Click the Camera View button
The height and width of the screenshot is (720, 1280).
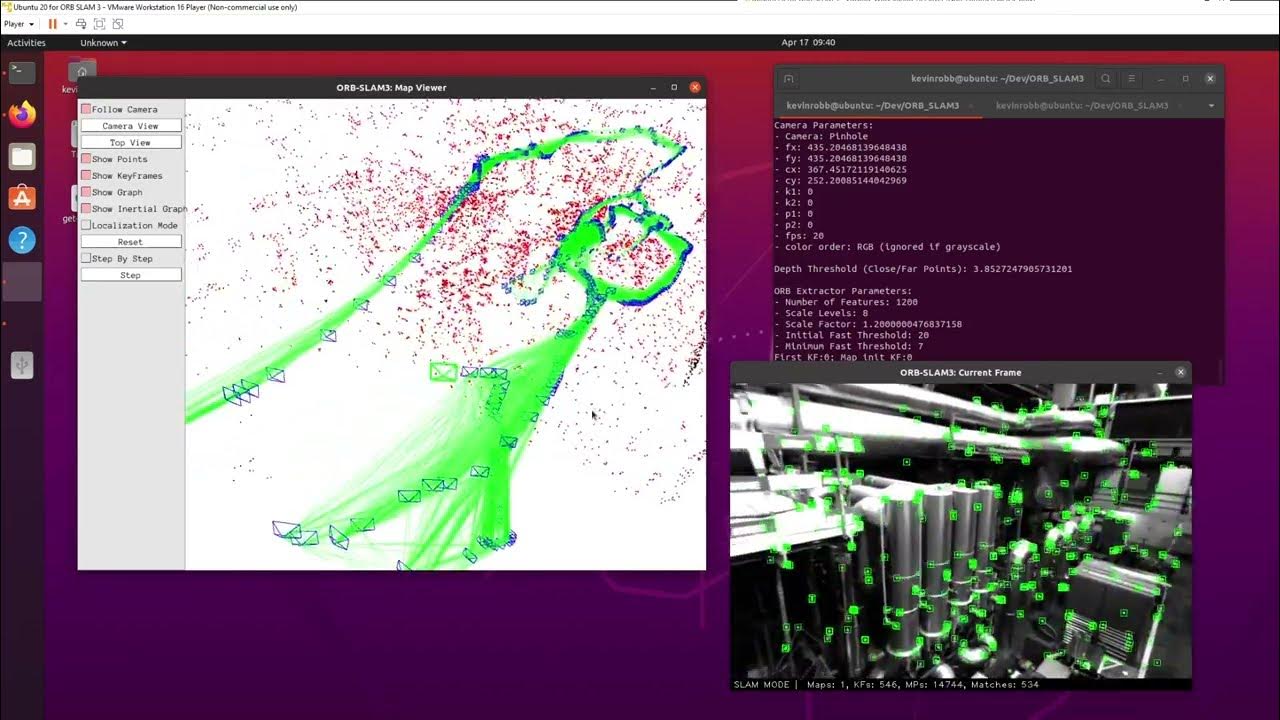pos(131,126)
